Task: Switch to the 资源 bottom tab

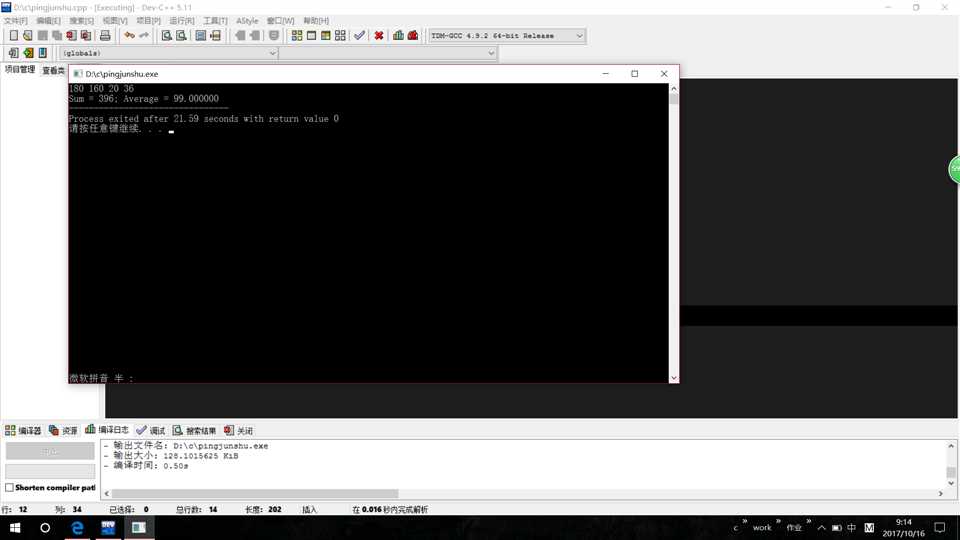Action: click(x=64, y=430)
